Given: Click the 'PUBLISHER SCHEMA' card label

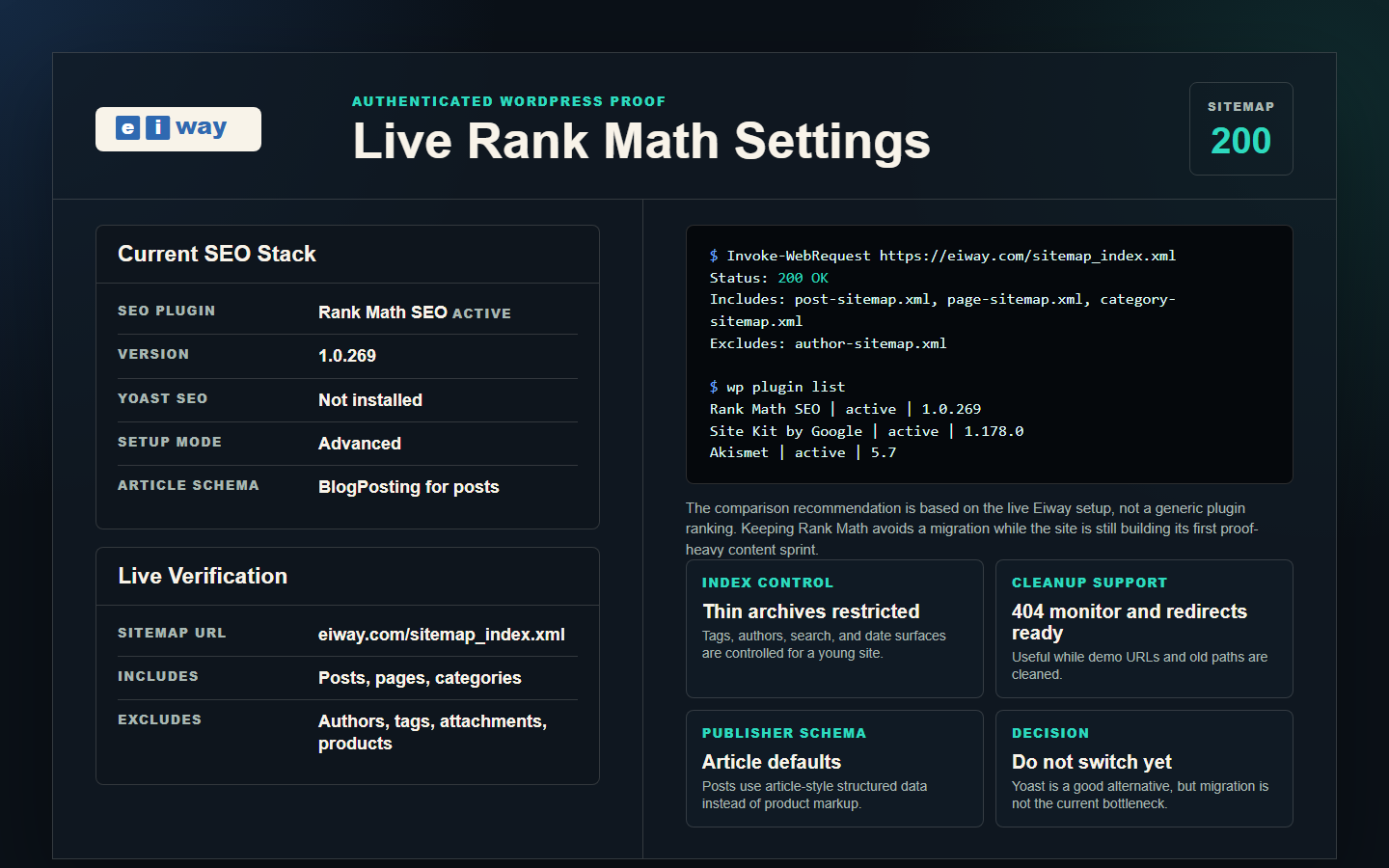Looking at the screenshot, I should 784,733.
